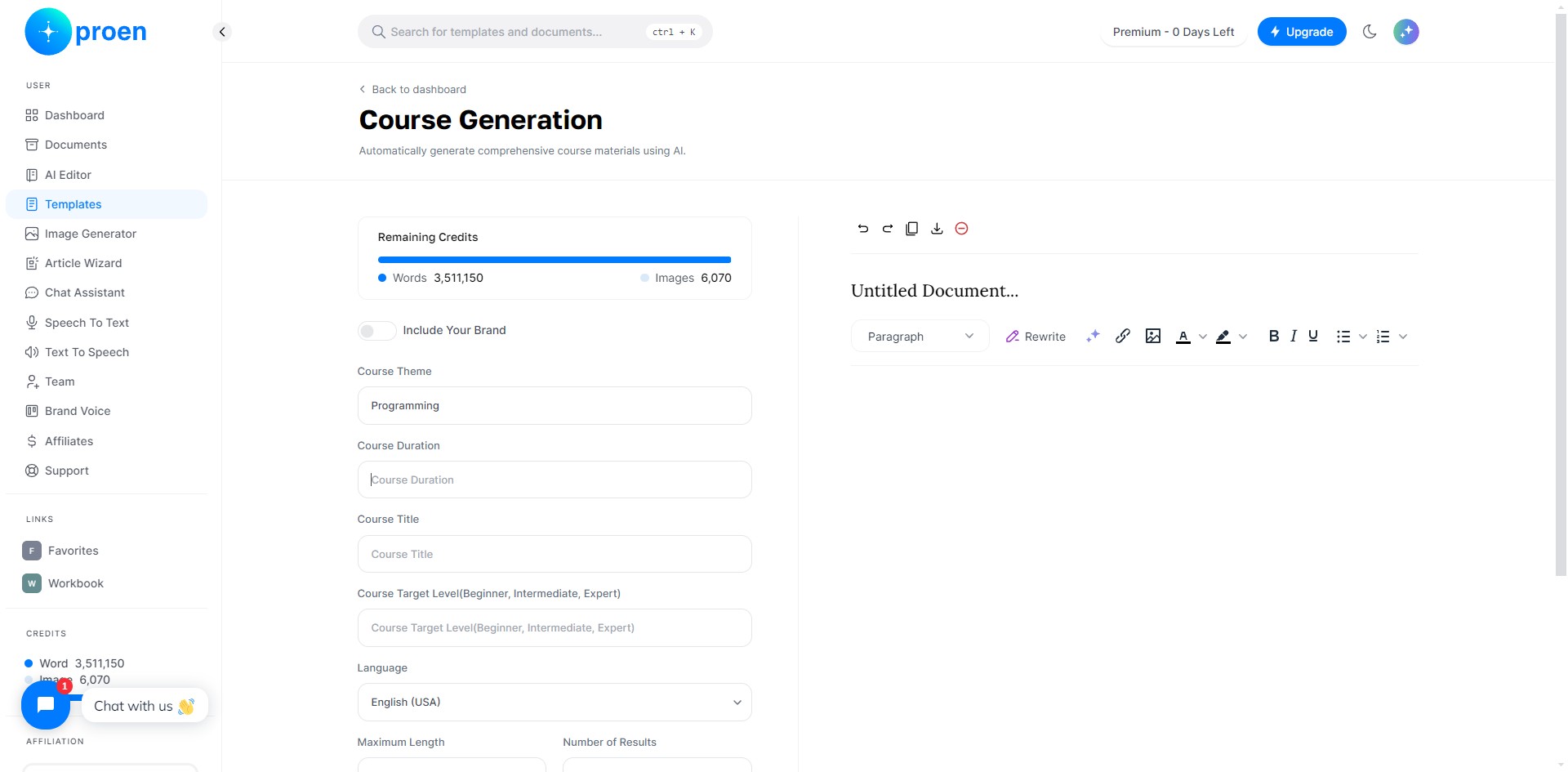
Task: Insert a link with the link icon
Action: point(1123,336)
